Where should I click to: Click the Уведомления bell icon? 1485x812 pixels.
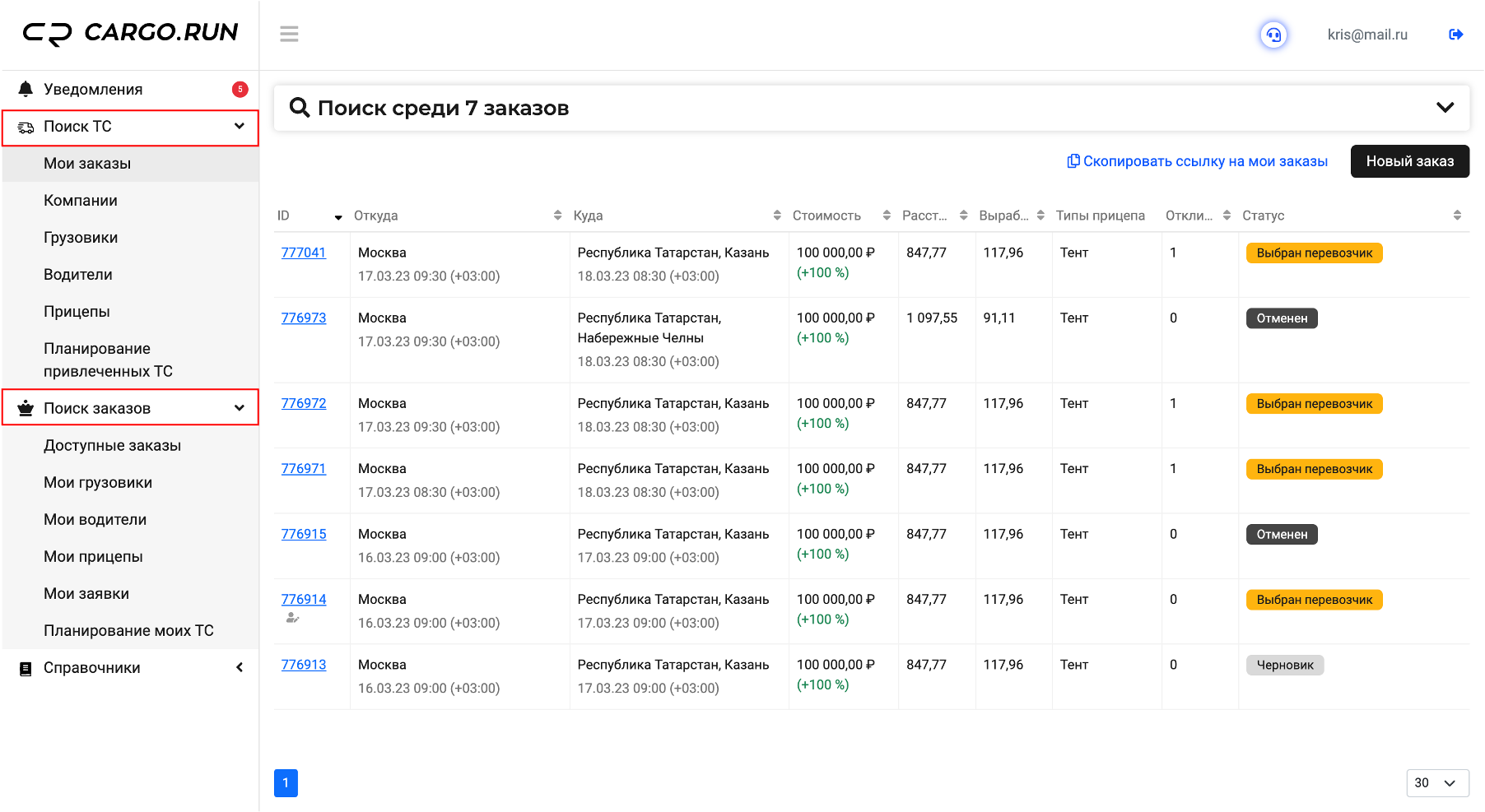26,89
